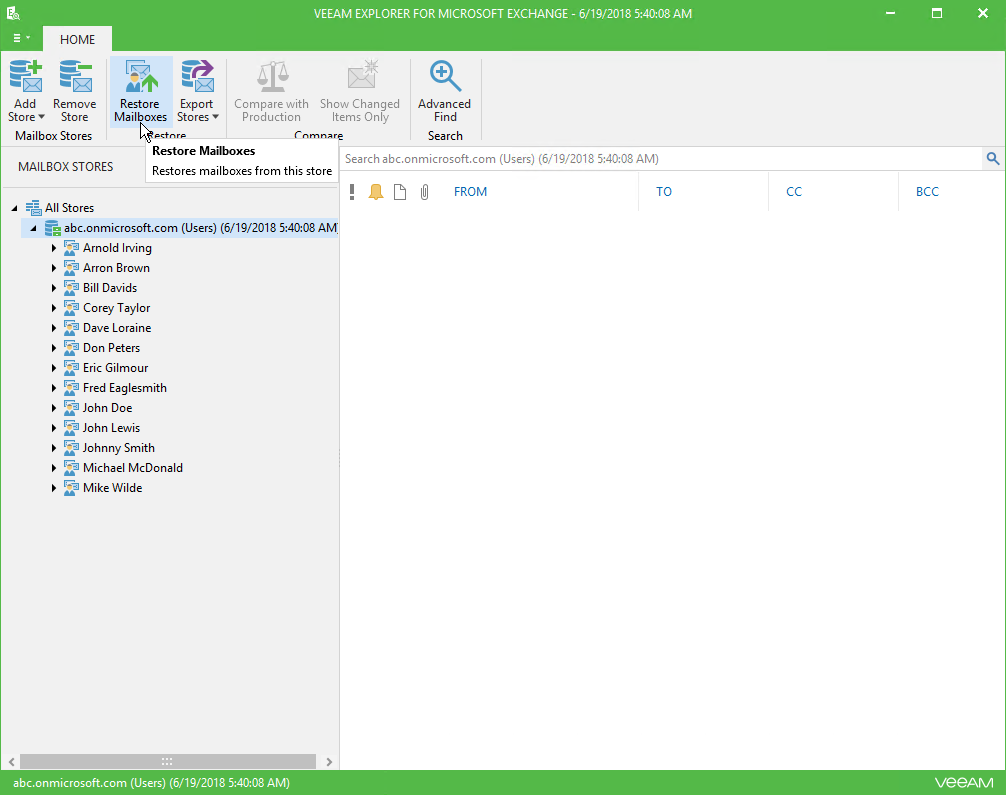Select the Michael McDonald mailbox name
This screenshot has height=795, width=1006.
(133, 468)
